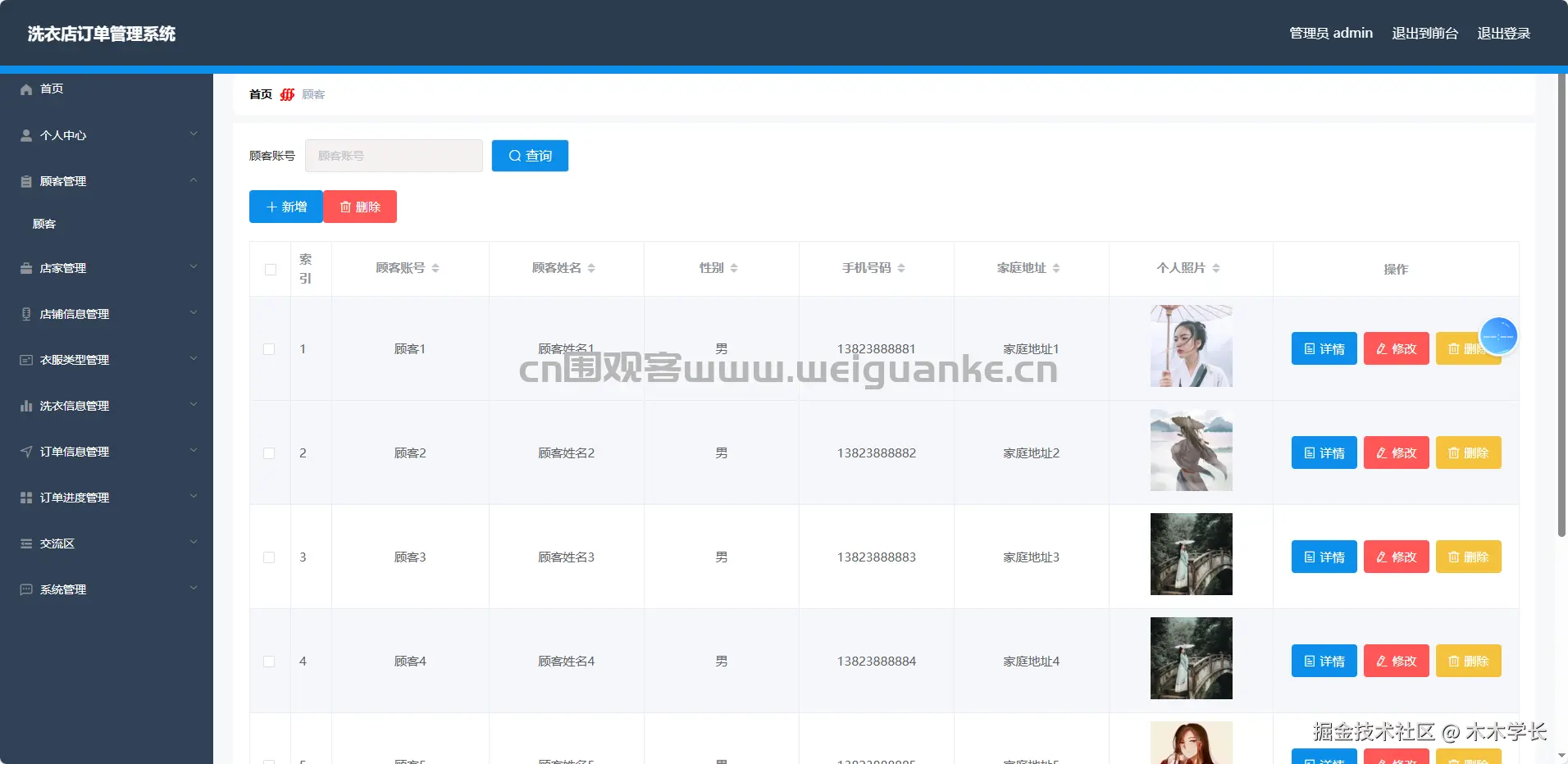Open 详情 for row 顾客2
Image resolution: width=1568 pixels, height=764 pixels.
click(1324, 452)
